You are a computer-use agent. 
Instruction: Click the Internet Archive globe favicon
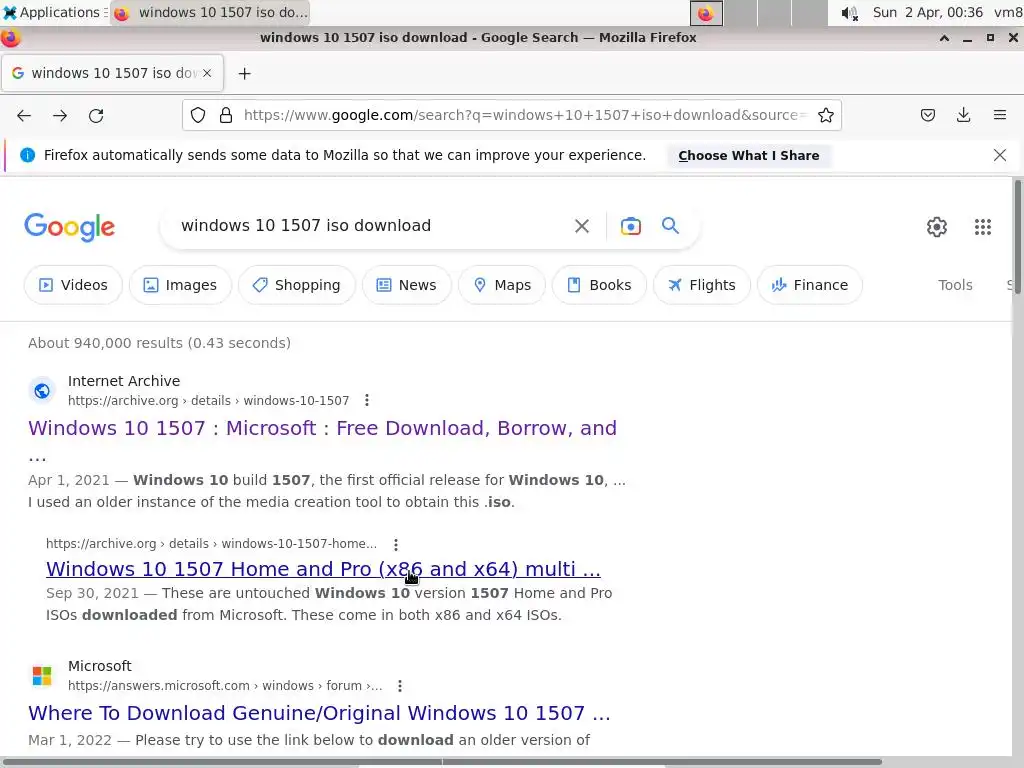[x=42, y=391]
